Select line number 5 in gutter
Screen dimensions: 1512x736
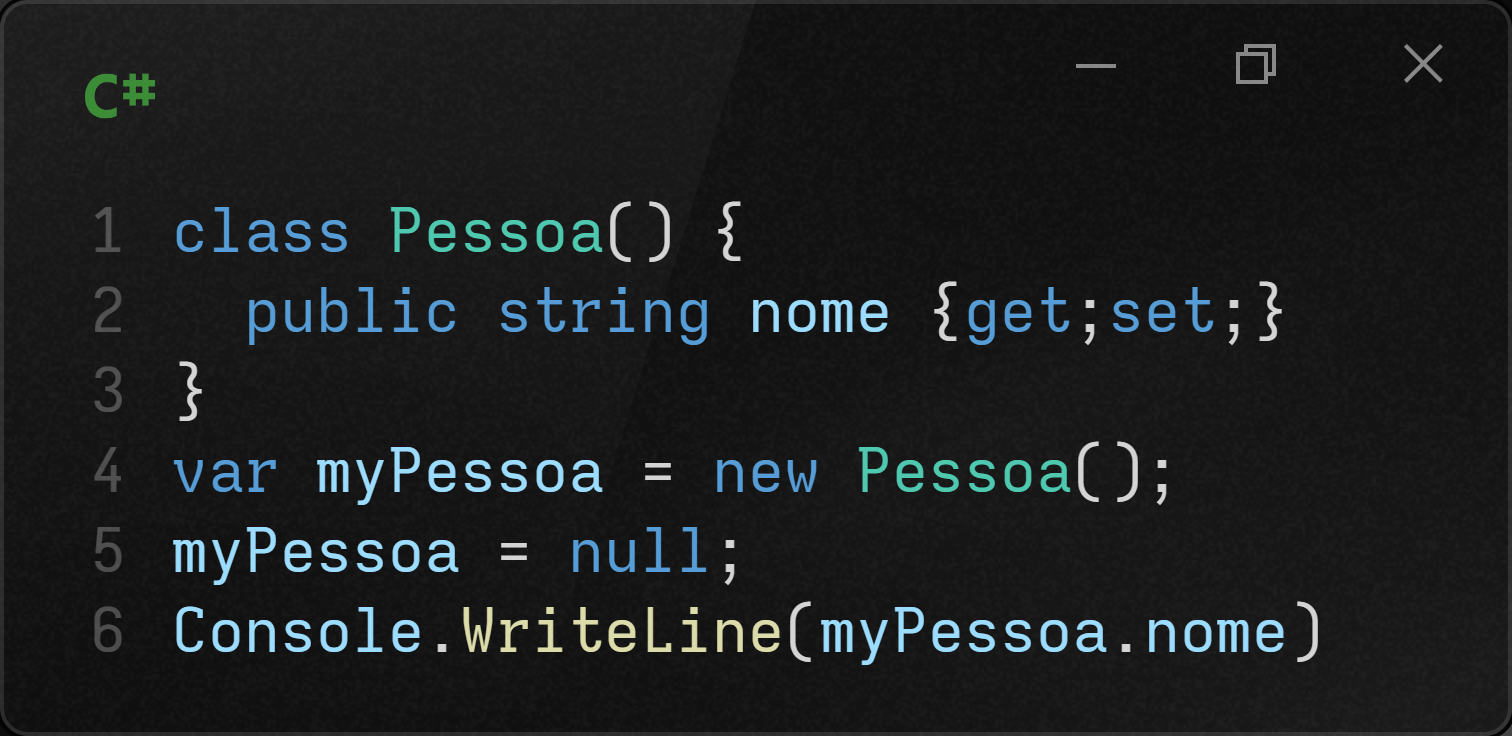pos(107,552)
